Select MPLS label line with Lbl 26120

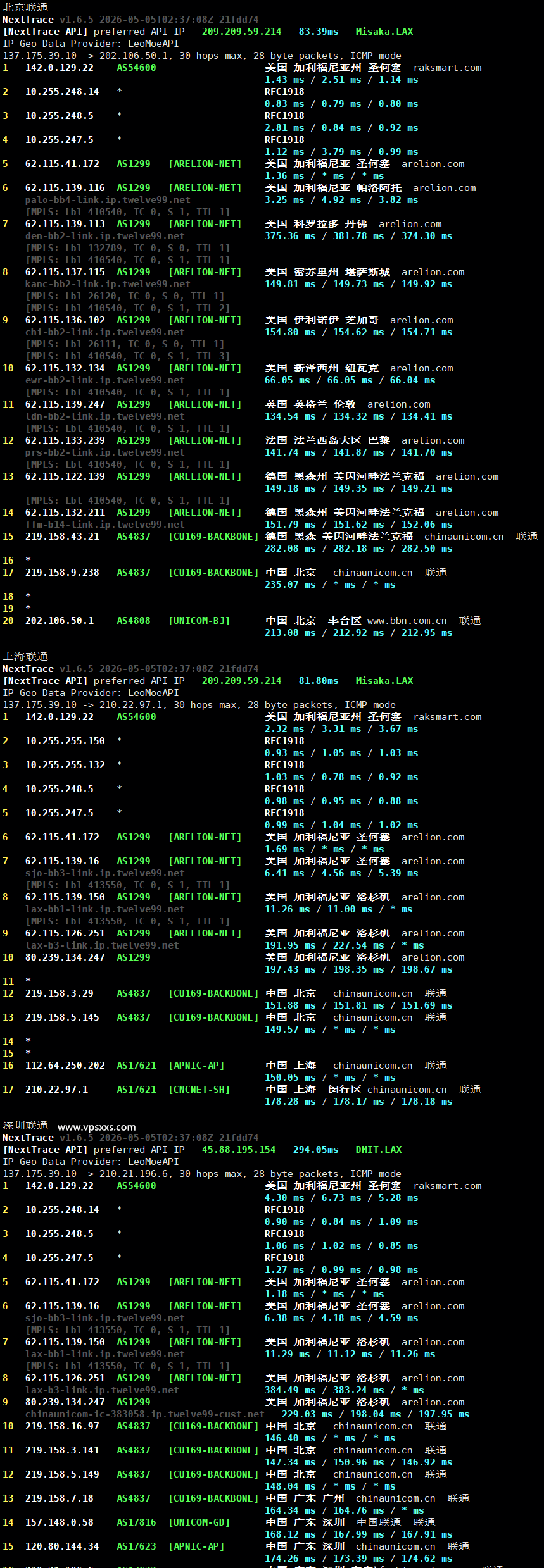[125, 296]
